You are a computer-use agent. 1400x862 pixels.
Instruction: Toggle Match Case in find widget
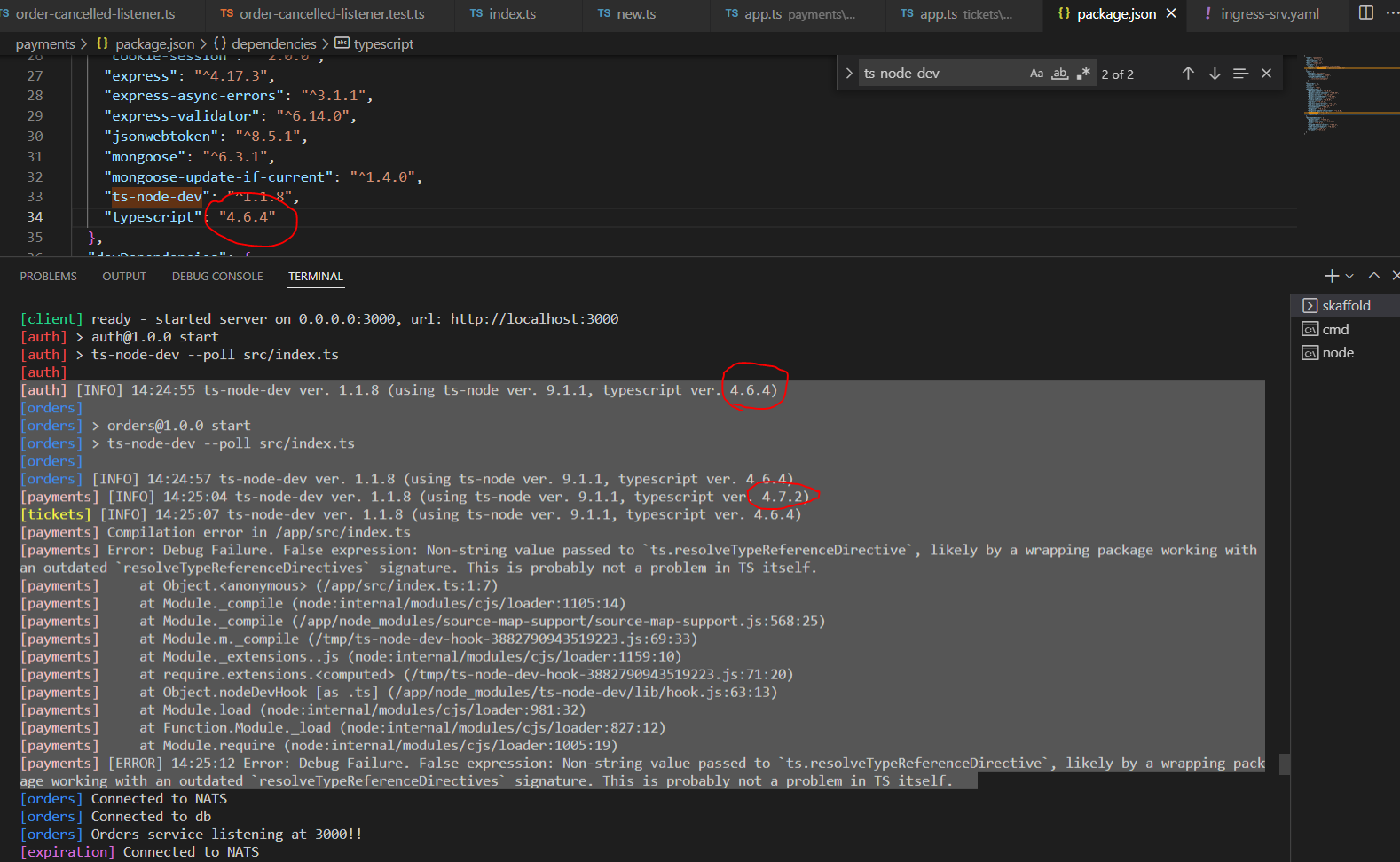1036,74
